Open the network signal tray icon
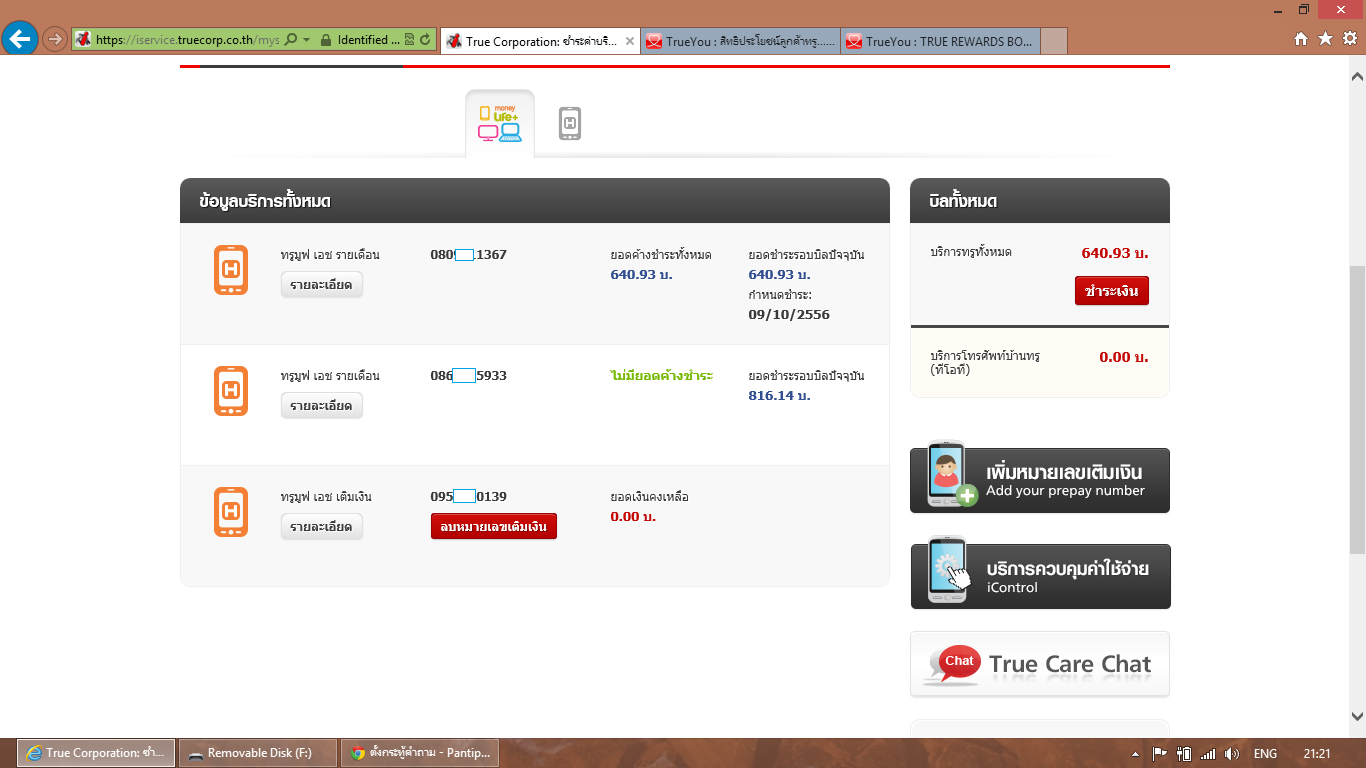The height and width of the screenshot is (768, 1366). click(x=1208, y=754)
